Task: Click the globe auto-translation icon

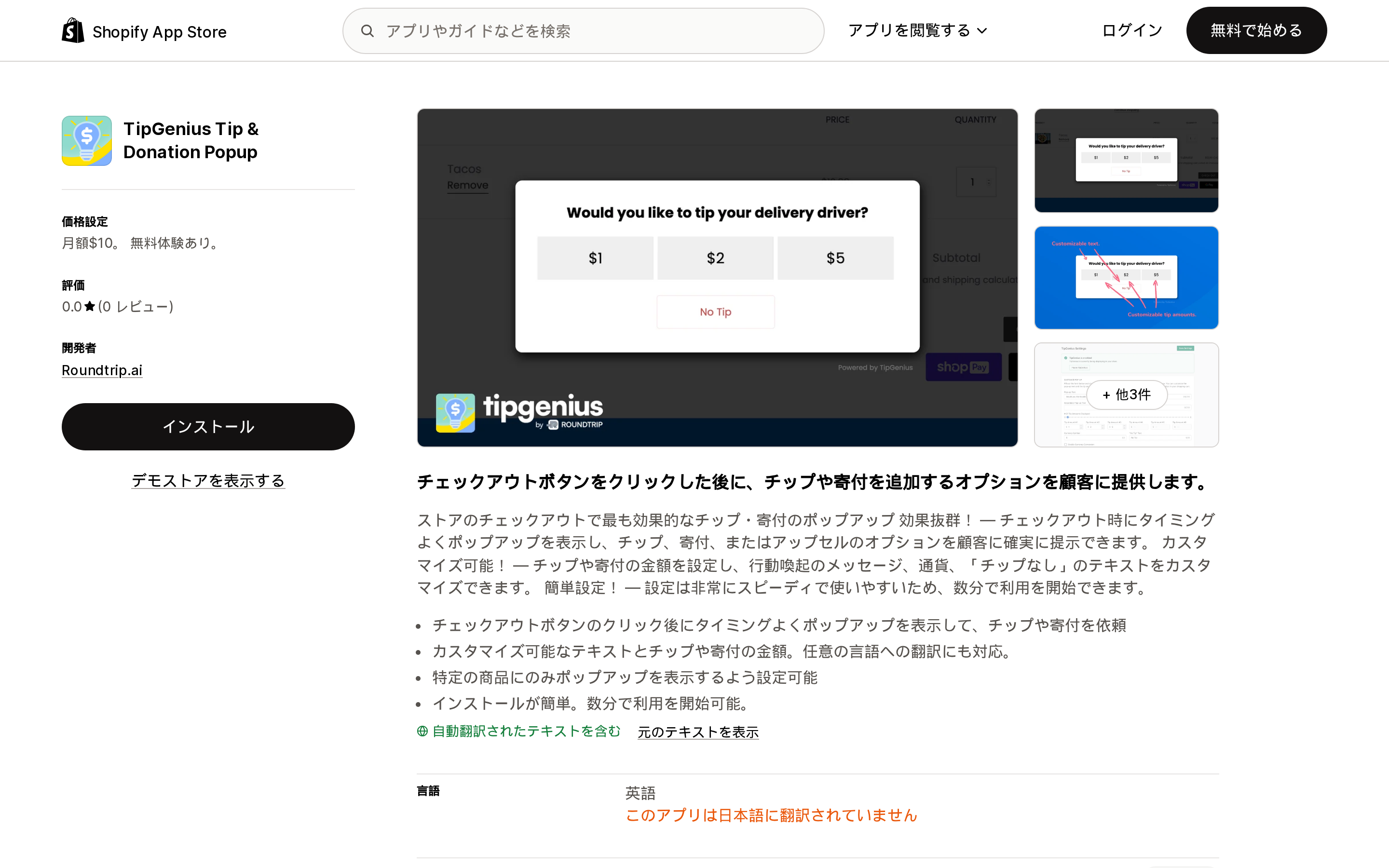Action: [x=422, y=731]
